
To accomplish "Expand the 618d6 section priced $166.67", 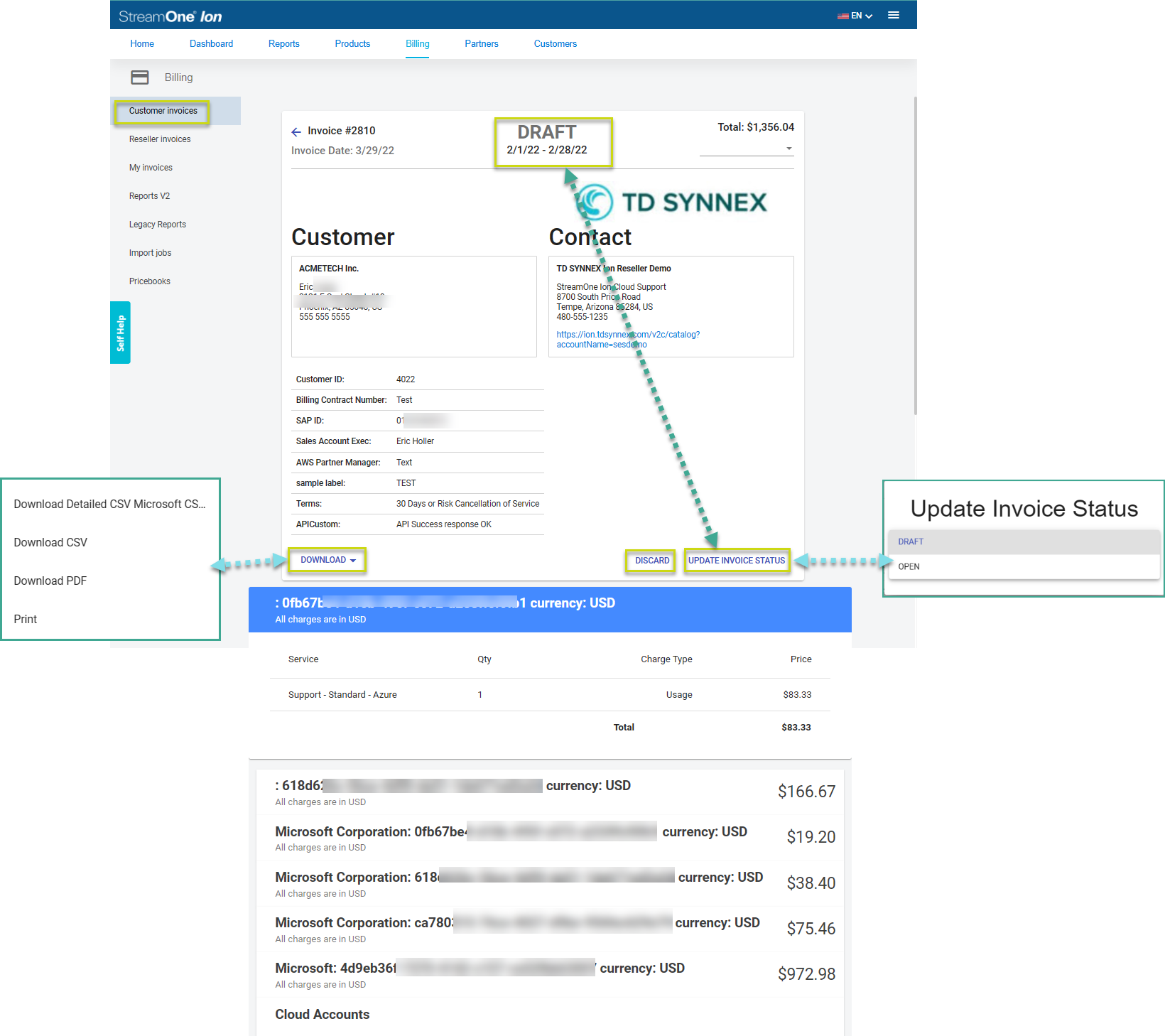I will [550, 792].
